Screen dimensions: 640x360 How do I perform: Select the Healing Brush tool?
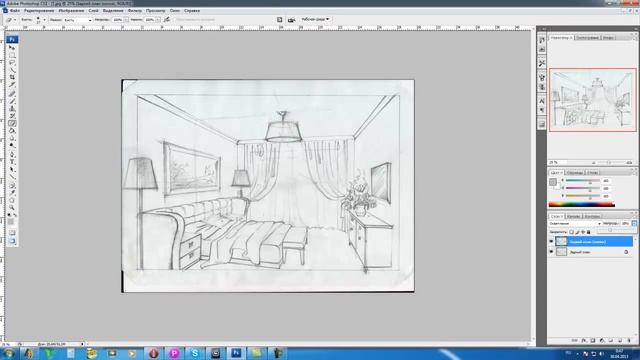tap(12, 94)
